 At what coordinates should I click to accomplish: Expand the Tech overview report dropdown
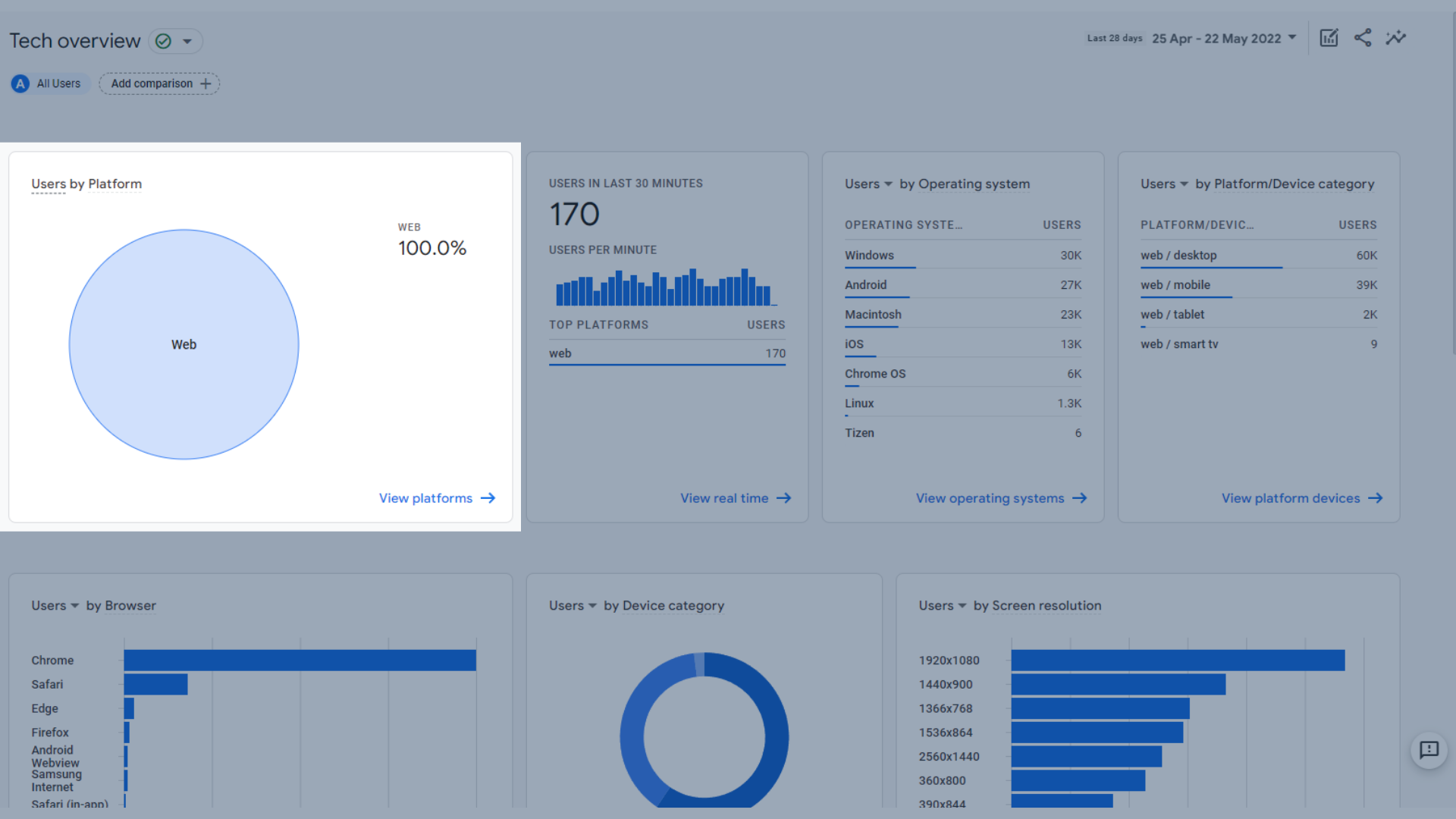click(188, 39)
